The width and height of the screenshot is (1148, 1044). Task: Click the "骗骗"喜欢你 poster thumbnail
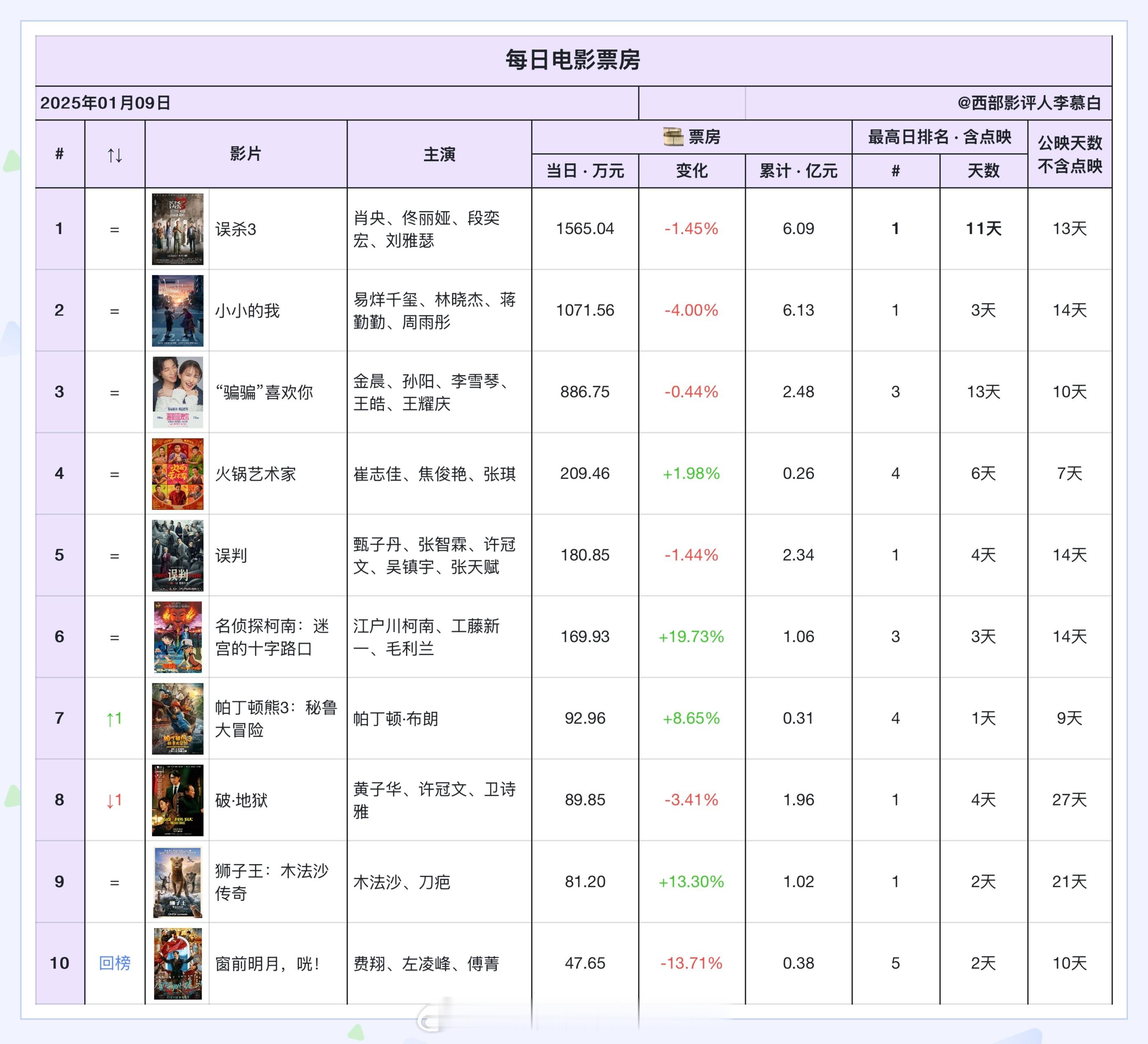pyautogui.click(x=178, y=392)
